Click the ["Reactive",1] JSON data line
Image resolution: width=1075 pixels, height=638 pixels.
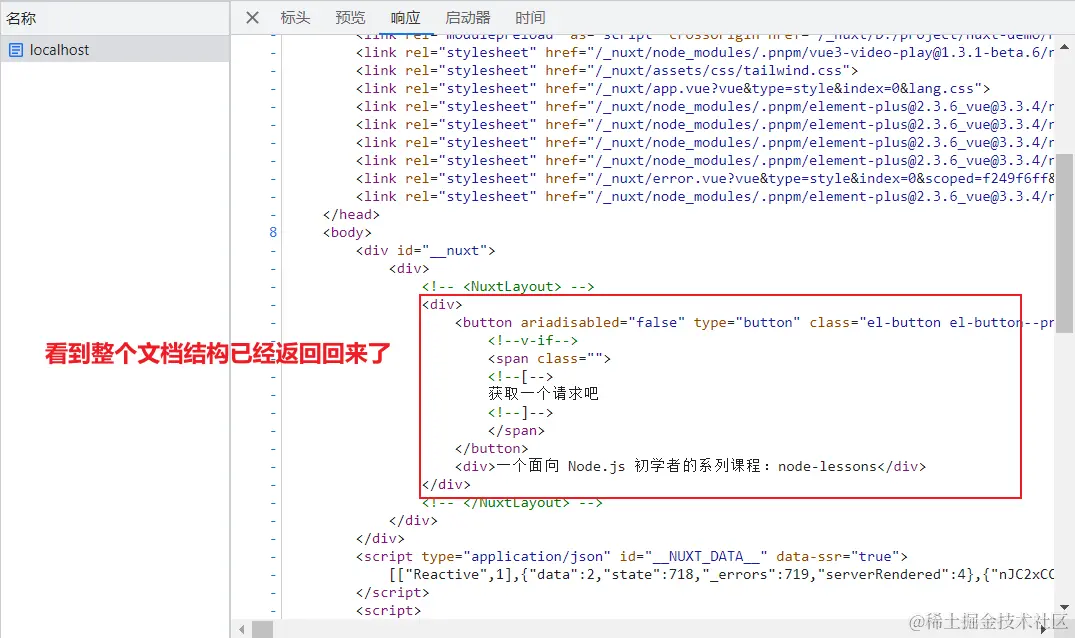click(721, 574)
